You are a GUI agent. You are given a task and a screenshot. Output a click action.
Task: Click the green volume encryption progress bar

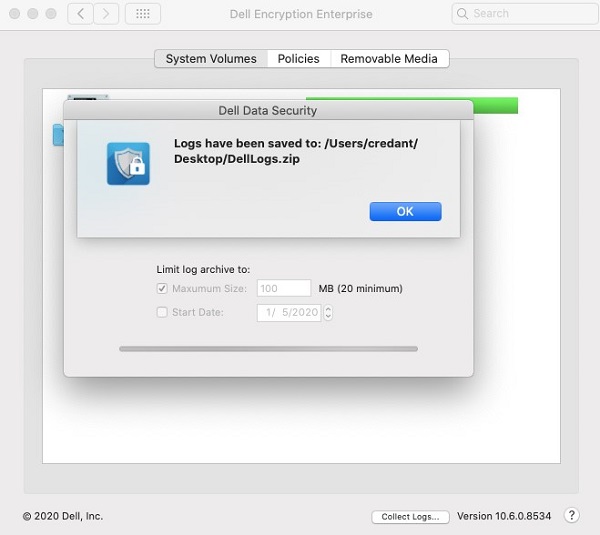(x=495, y=106)
